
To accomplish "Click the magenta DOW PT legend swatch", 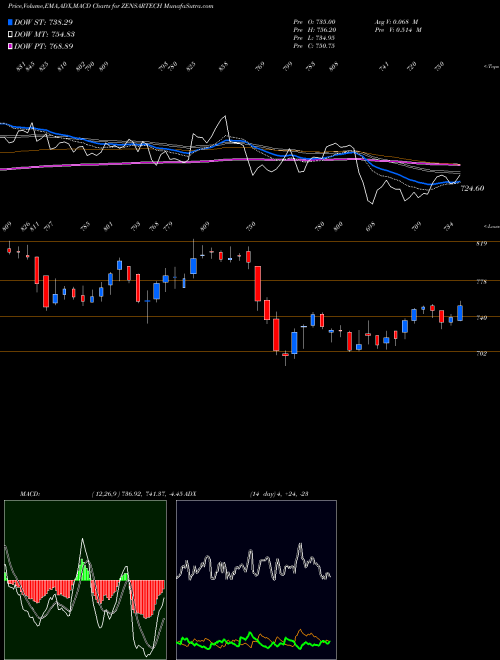I will point(11,46).
